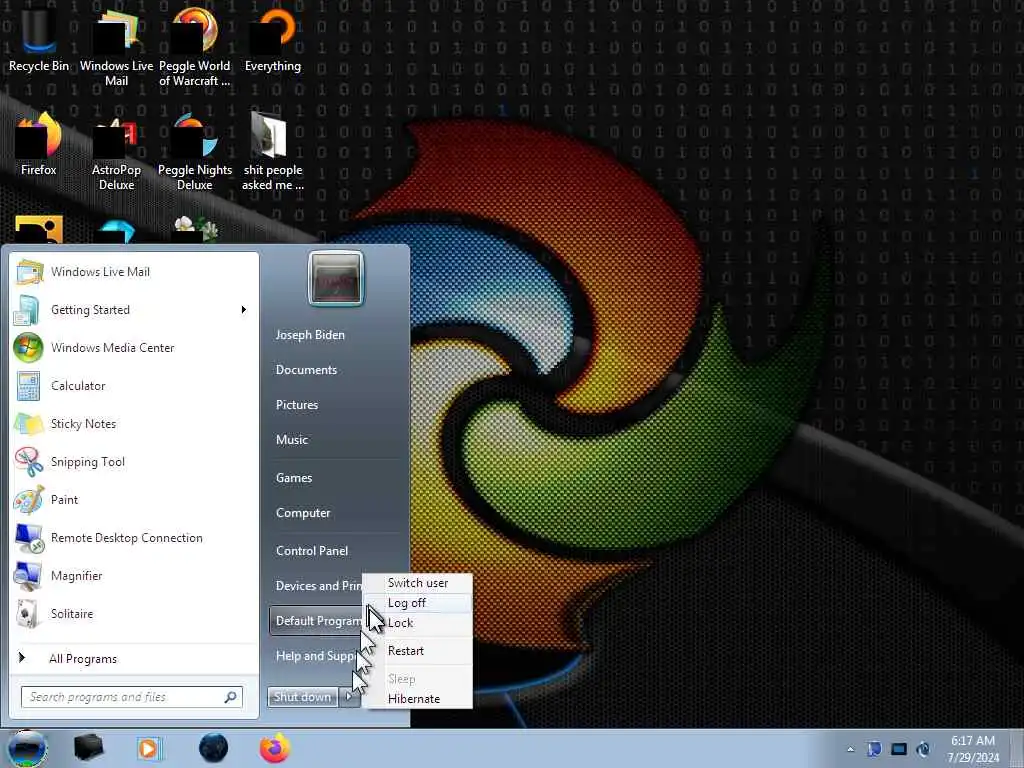Open Sticky Notes

pyautogui.click(x=135, y=424)
